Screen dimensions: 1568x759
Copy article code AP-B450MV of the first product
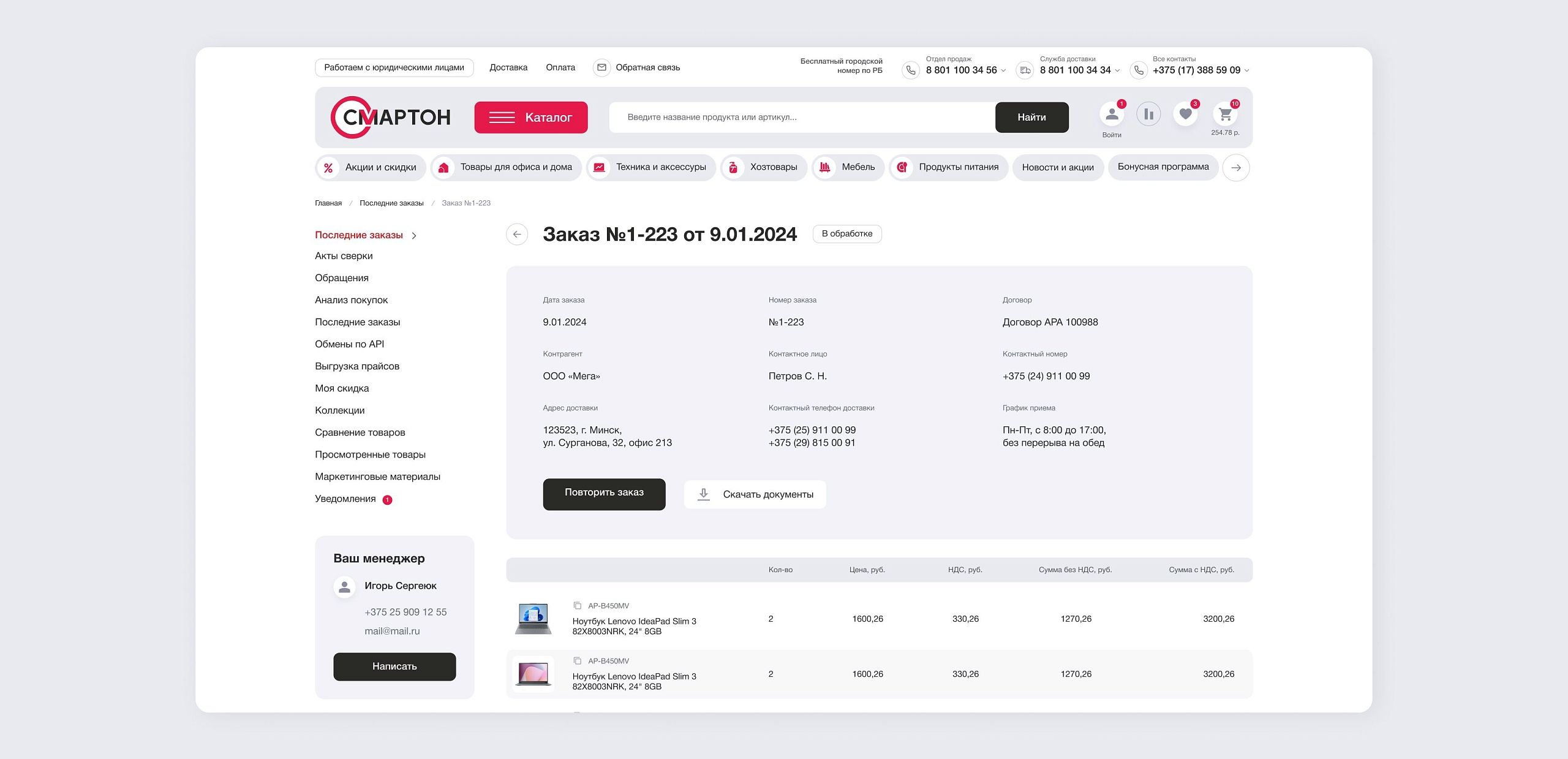pyautogui.click(x=577, y=606)
